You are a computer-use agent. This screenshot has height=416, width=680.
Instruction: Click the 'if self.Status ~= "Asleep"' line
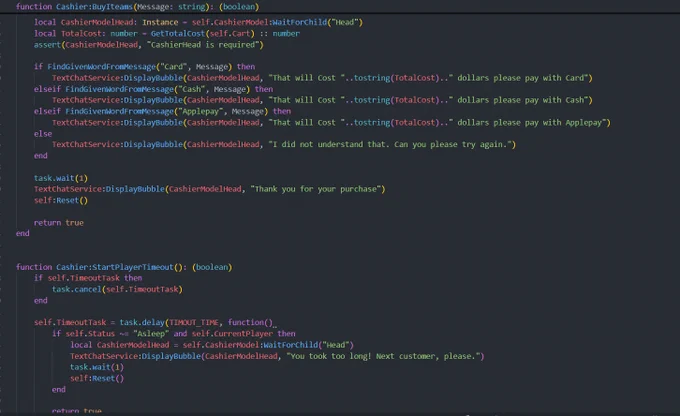tap(173, 334)
